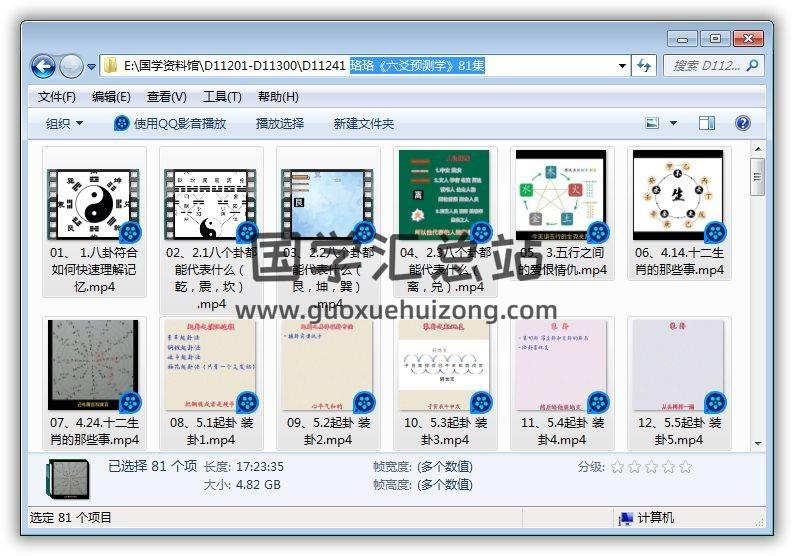Click 播放选择 in toolbar
This screenshot has height=556, width=794.
point(280,124)
